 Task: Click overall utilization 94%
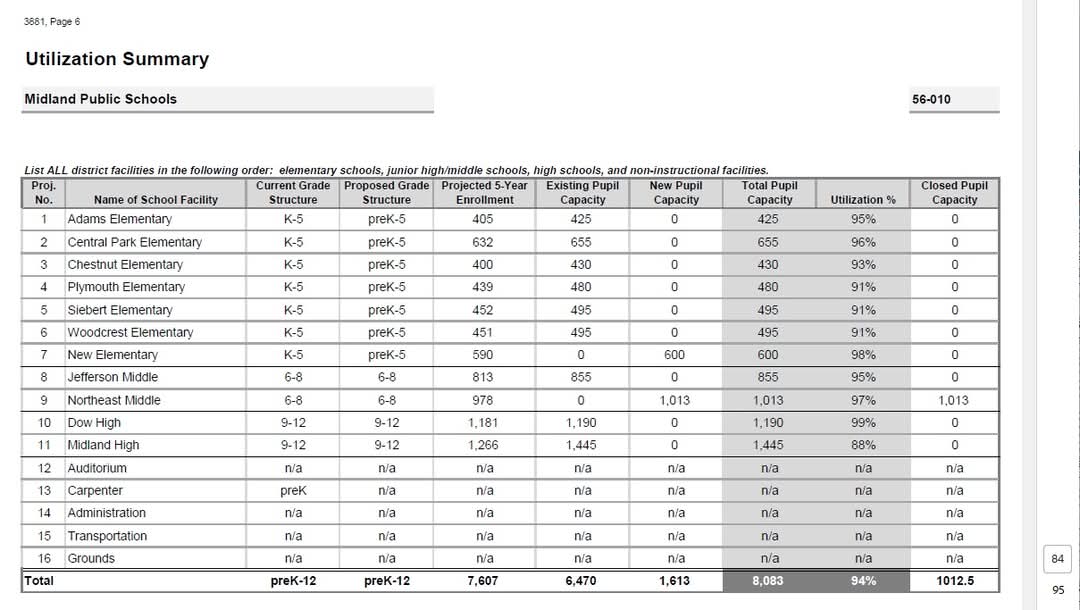pyautogui.click(x=863, y=580)
